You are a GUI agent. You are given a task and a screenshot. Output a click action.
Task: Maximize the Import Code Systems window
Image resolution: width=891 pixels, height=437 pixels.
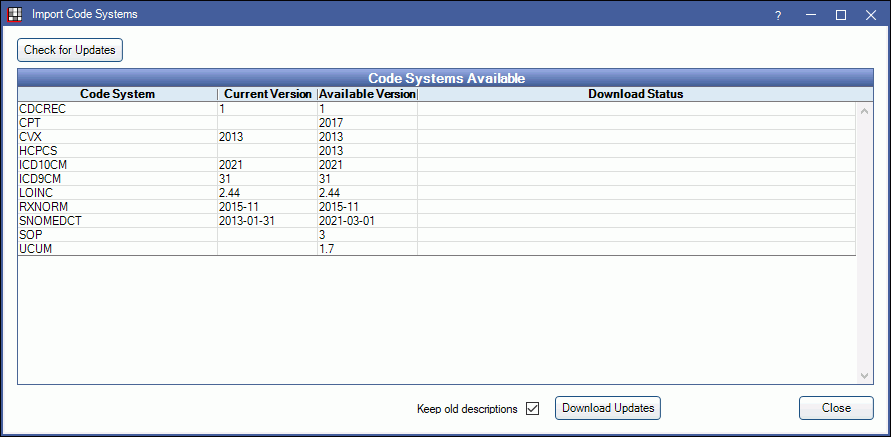pyautogui.click(x=841, y=15)
